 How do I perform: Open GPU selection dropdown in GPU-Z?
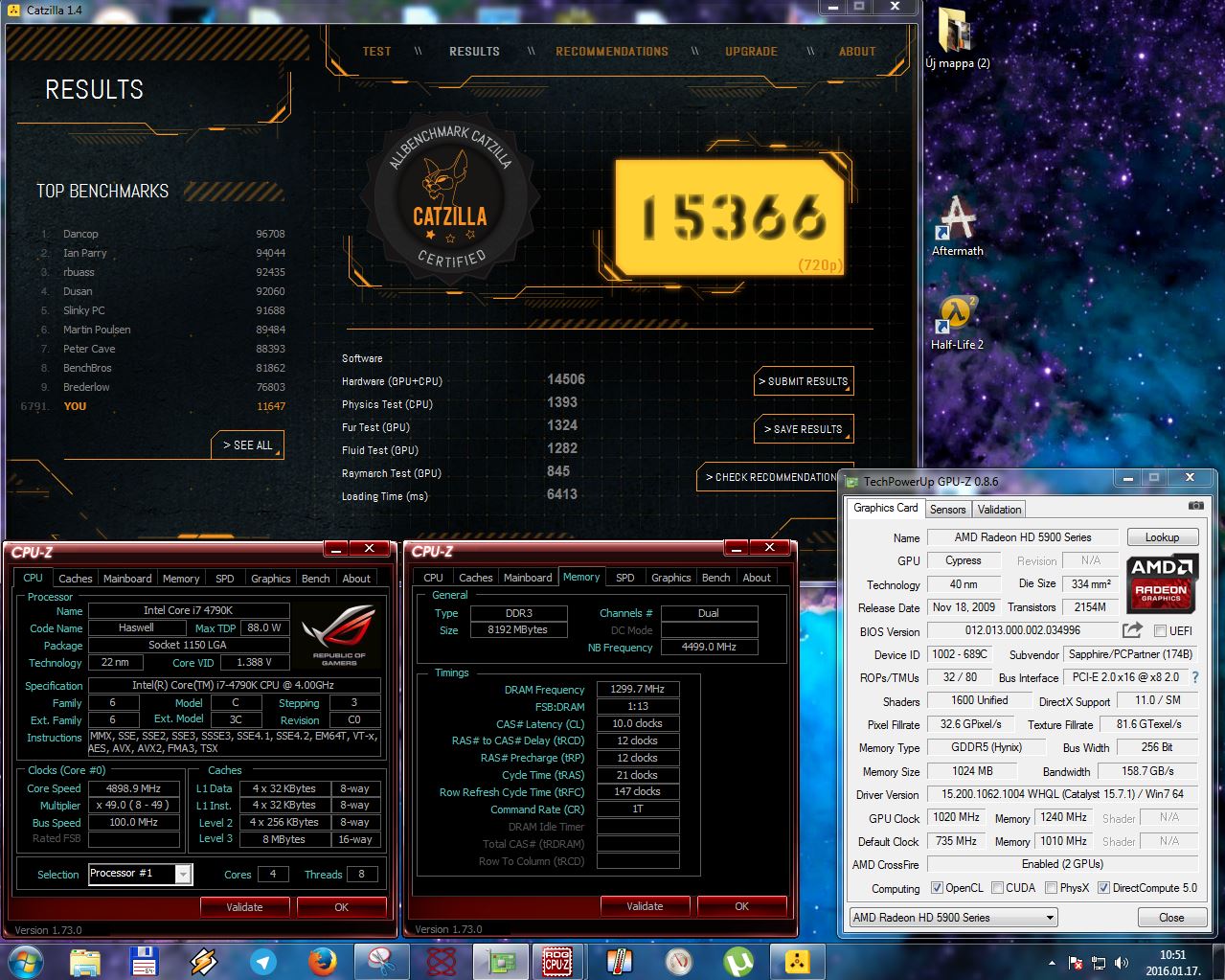coord(954,918)
